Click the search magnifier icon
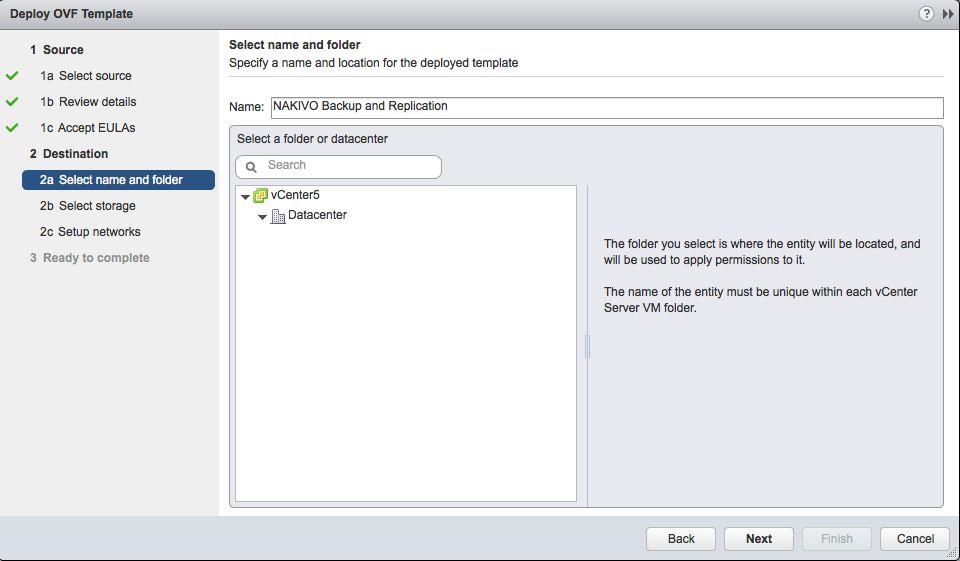This screenshot has width=960, height=561. (251, 167)
